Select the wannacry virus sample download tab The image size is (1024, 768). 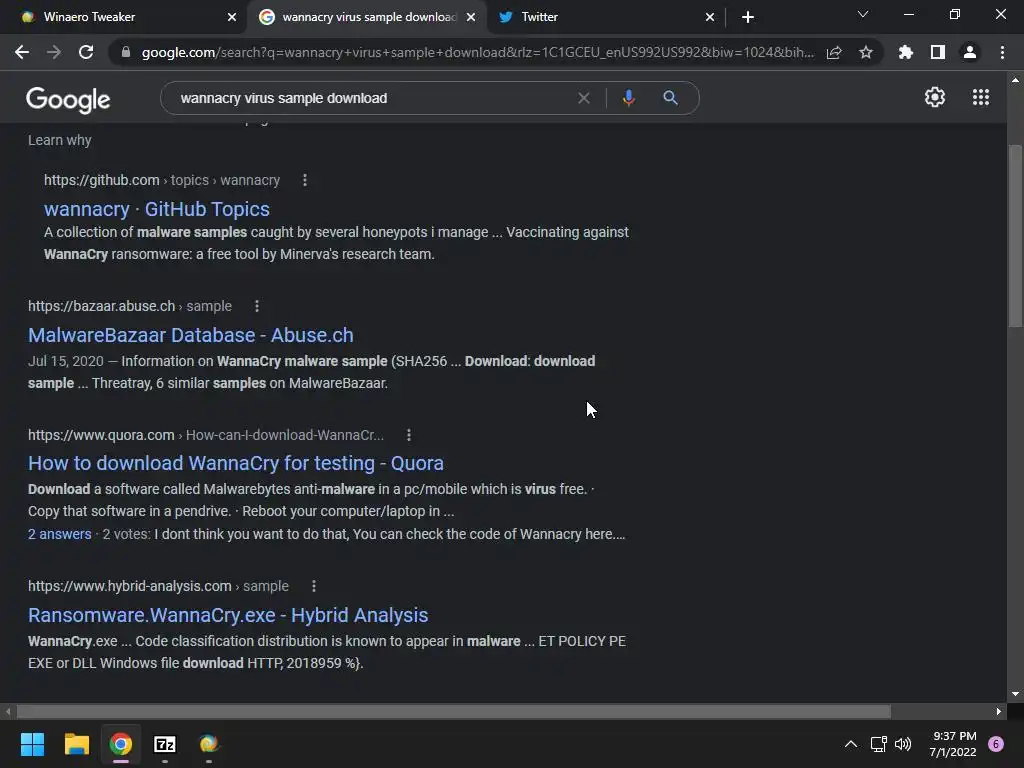click(x=369, y=17)
